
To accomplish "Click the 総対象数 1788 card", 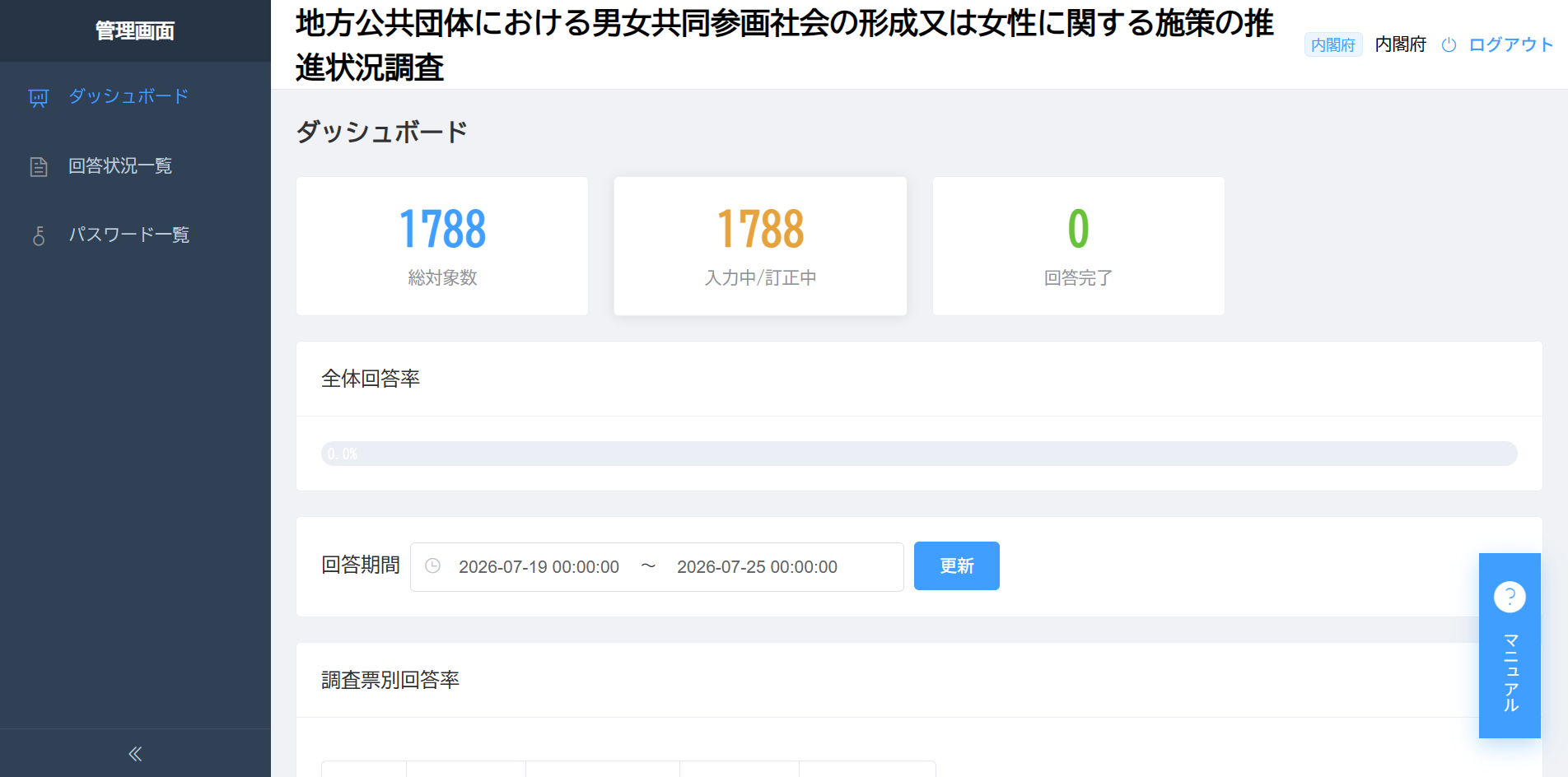I will (x=442, y=246).
